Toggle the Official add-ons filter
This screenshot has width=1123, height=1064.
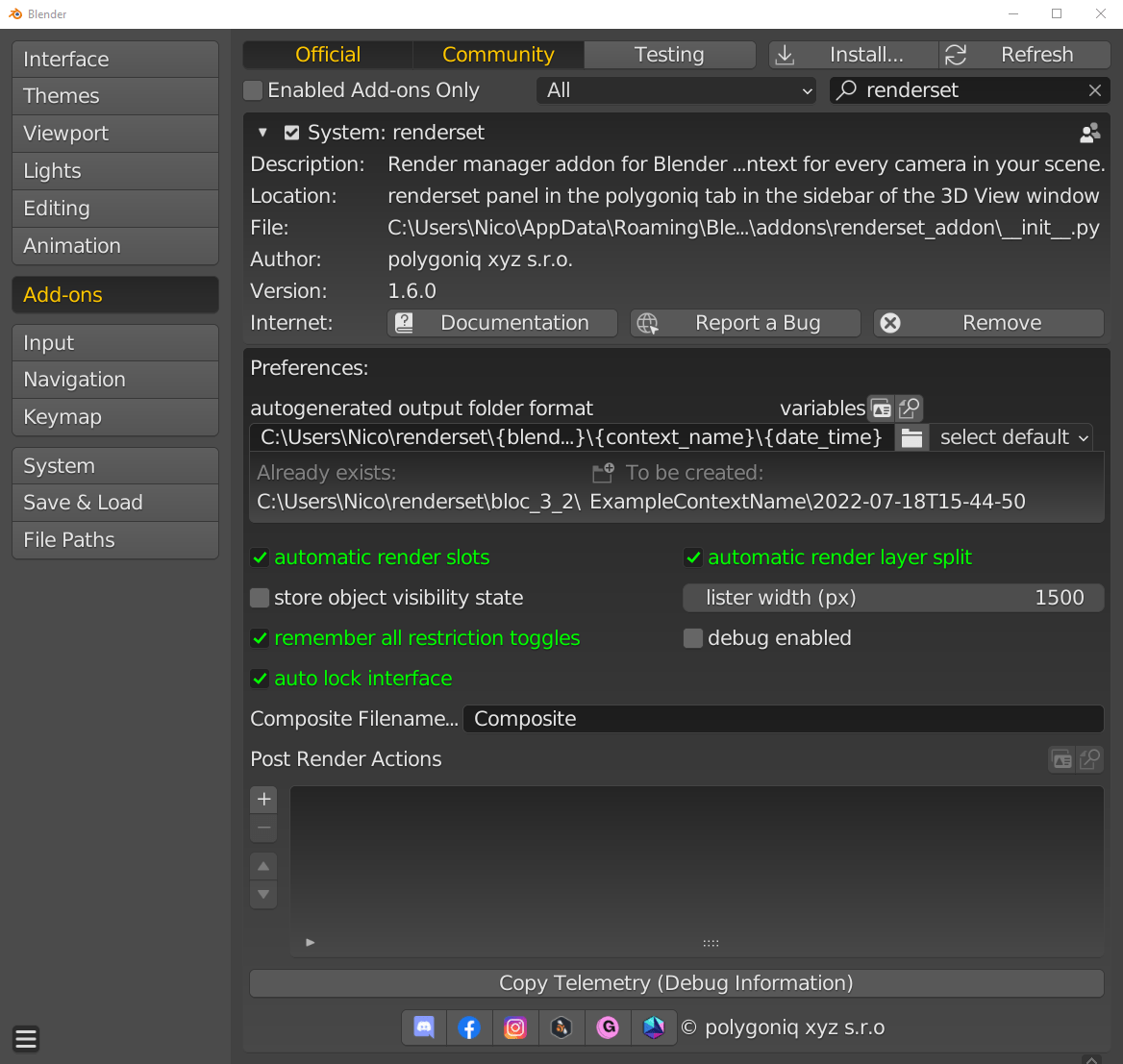point(327,55)
